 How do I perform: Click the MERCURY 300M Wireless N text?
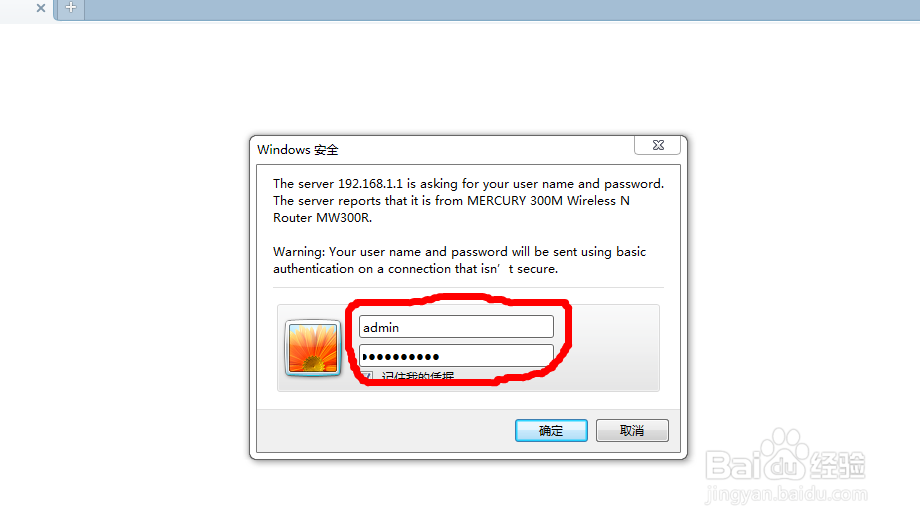[548, 201]
